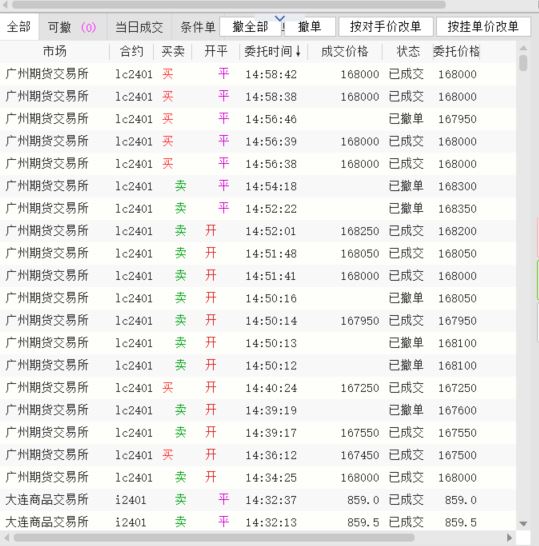Select the order at 14:56:39
This screenshot has width=539, height=546.
[x=258, y=141]
